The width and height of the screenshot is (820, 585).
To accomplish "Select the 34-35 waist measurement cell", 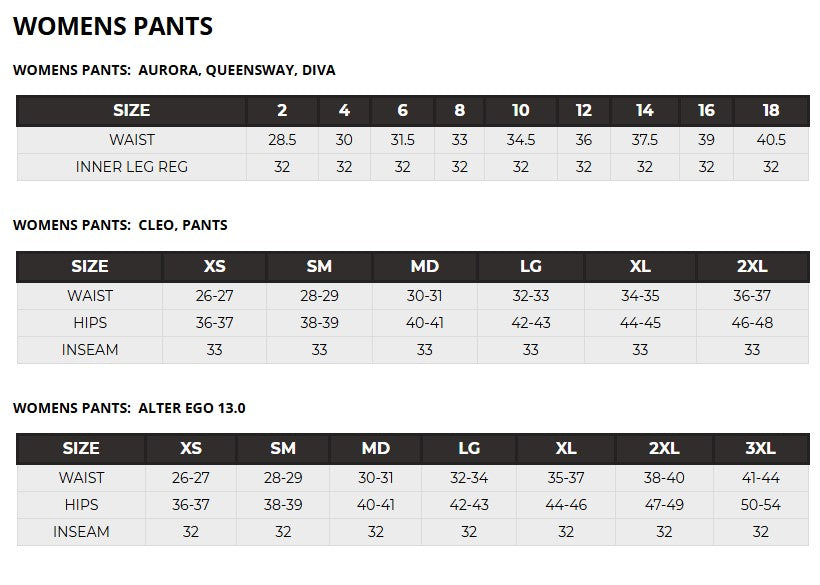I will click(640, 296).
